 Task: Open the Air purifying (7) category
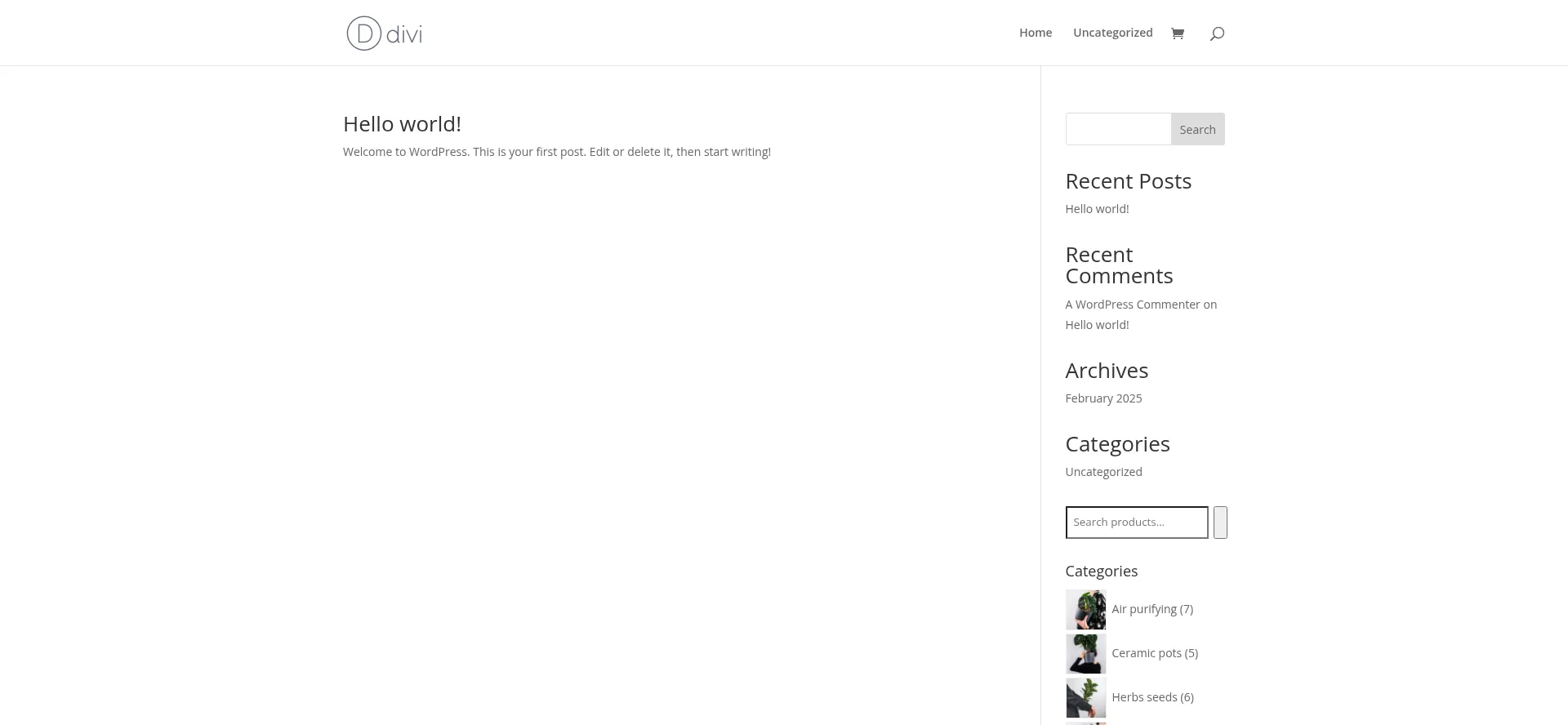point(1152,609)
